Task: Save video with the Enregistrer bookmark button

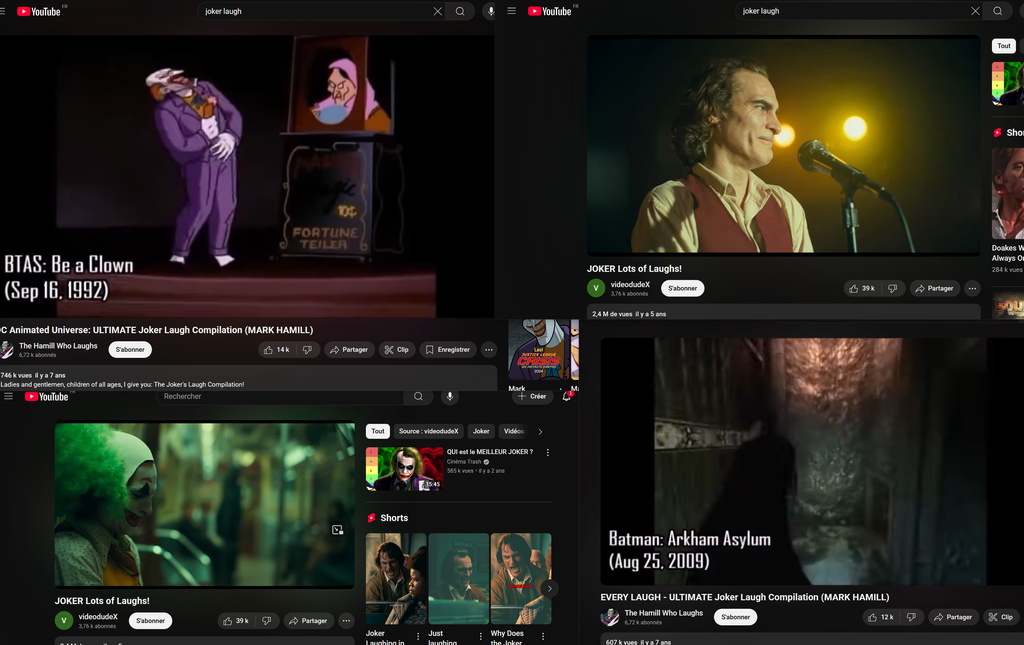Action: [x=446, y=350]
